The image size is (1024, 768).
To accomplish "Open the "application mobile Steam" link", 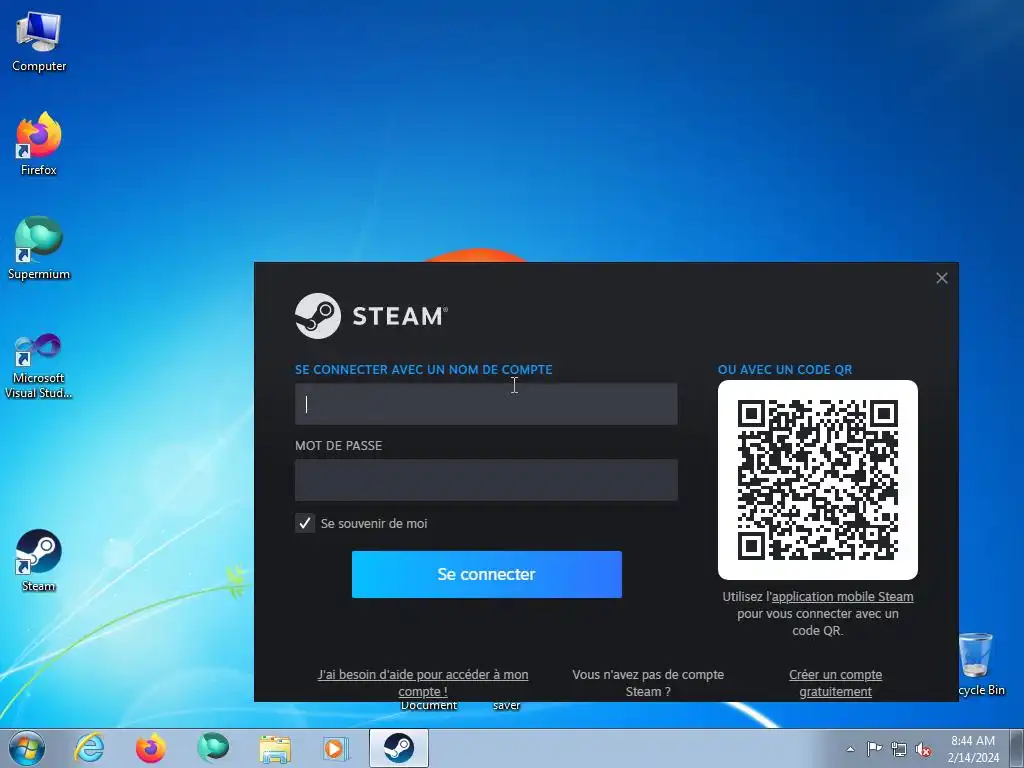I will coord(842,596).
